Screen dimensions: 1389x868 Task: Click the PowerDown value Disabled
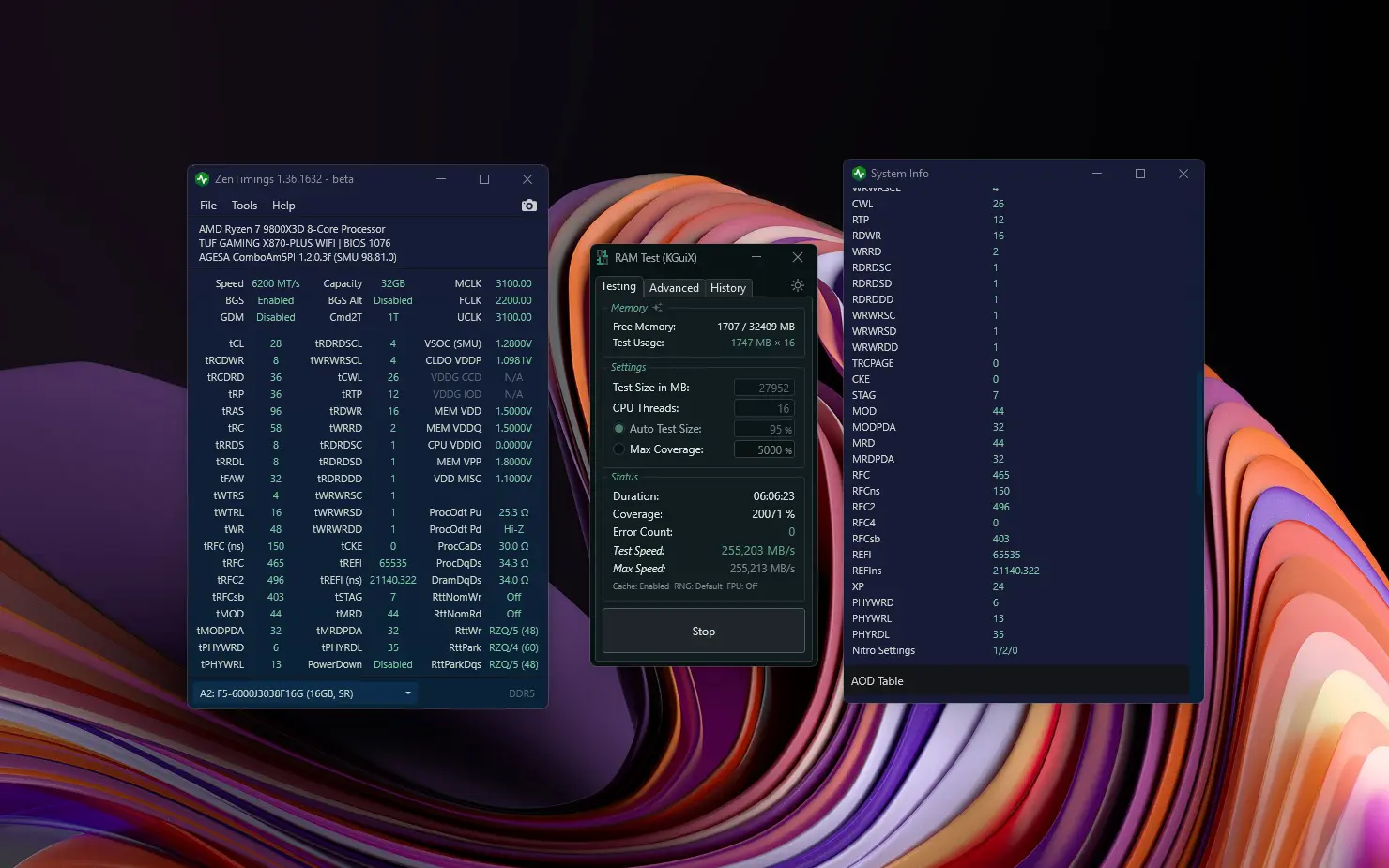(393, 664)
